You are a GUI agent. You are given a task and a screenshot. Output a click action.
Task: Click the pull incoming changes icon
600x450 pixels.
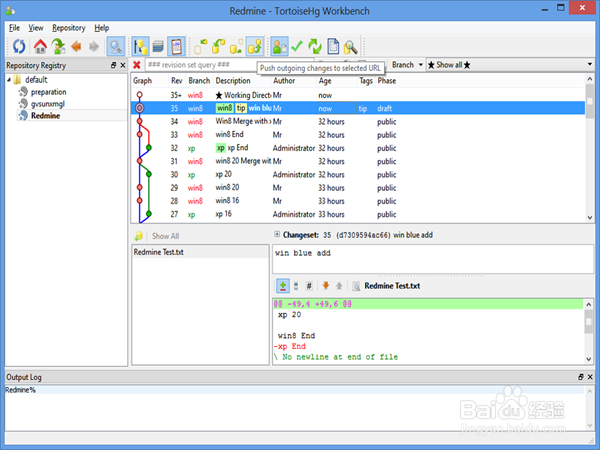pyautogui.click(x=218, y=47)
